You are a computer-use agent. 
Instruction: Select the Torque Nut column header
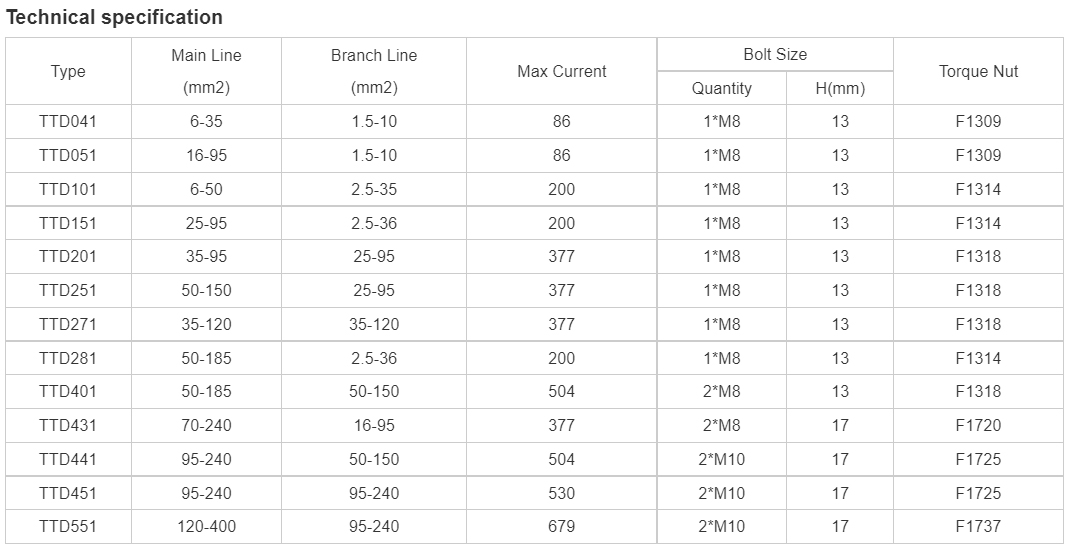[x=979, y=71]
